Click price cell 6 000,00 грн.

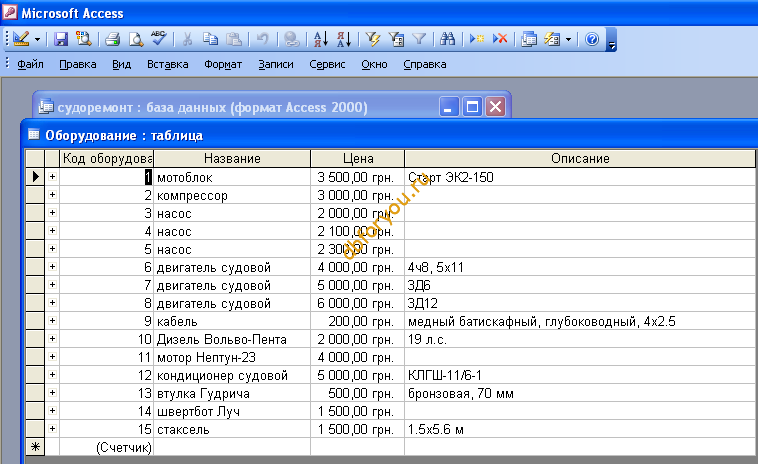tap(358, 303)
